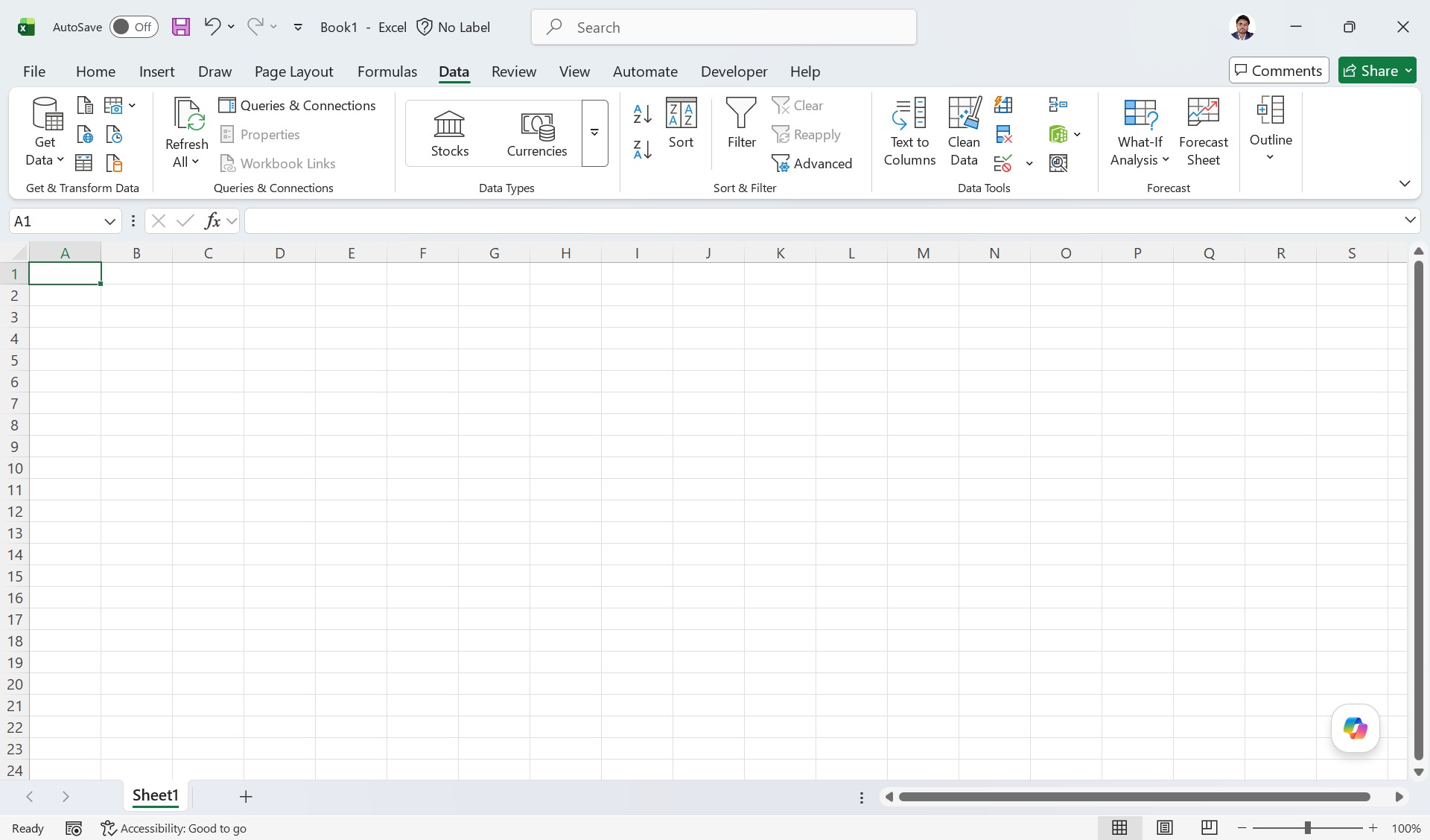
Task: Click the zoom in plus button
Action: pyautogui.click(x=1373, y=828)
